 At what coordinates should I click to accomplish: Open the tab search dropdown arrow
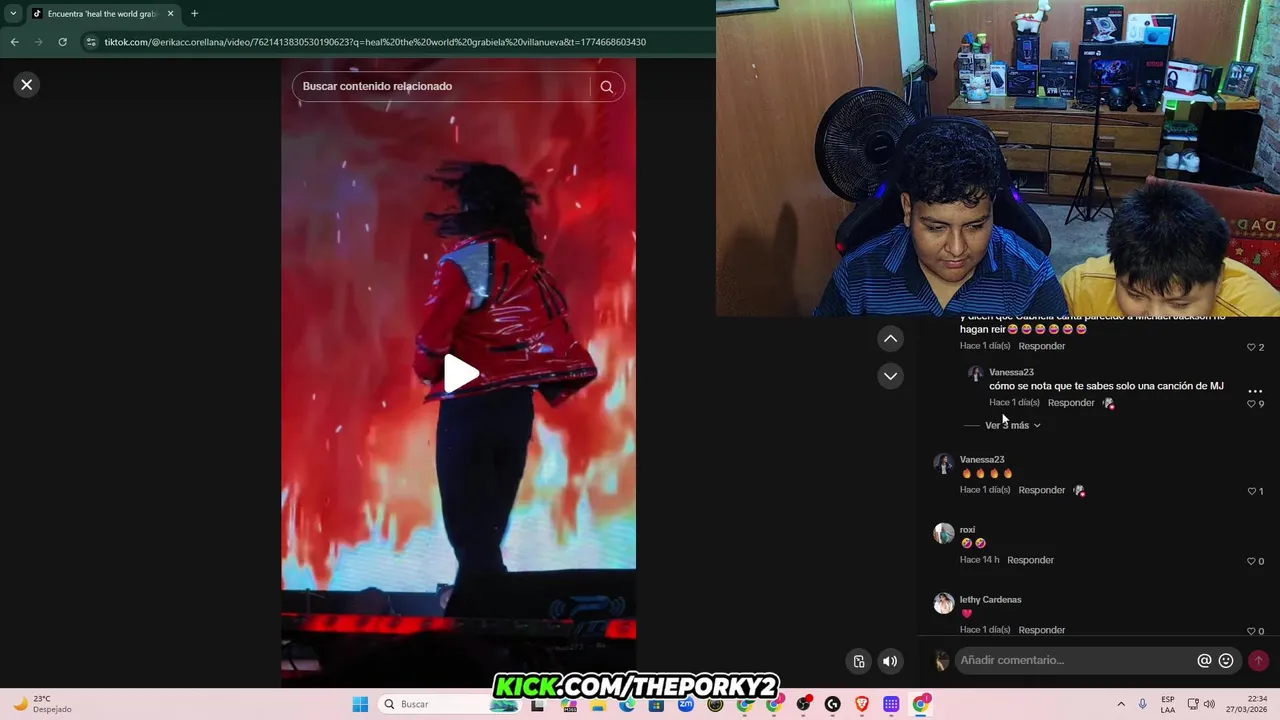[13, 14]
